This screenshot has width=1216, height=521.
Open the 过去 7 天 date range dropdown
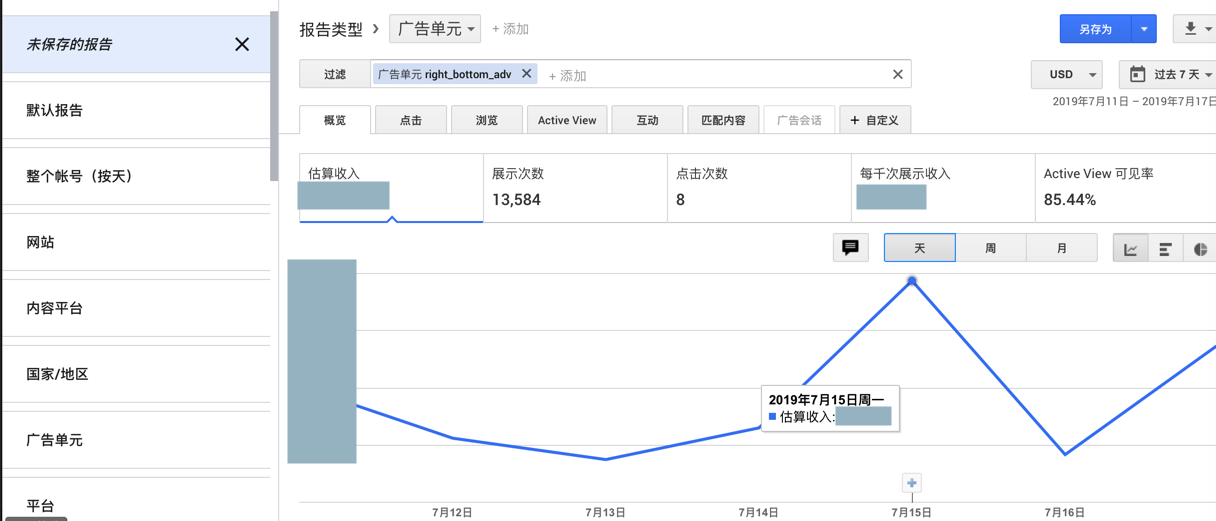click(x=1168, y=74)
